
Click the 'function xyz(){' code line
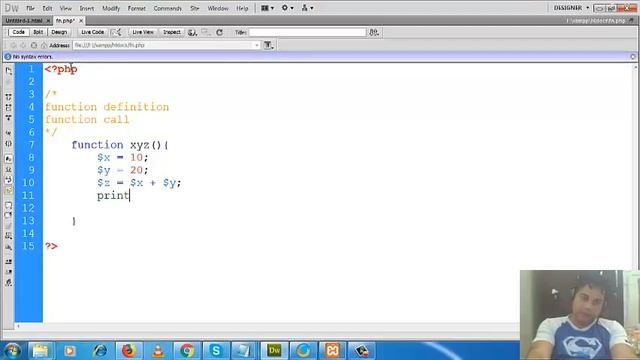[120, 145]
